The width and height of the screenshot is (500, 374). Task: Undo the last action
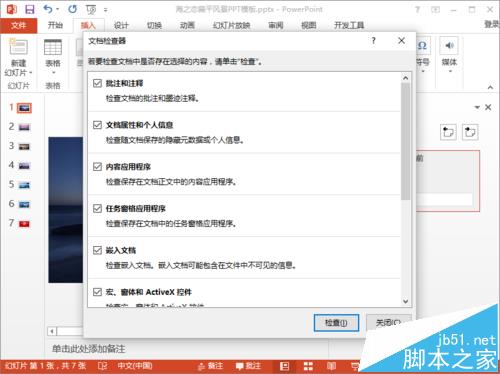point(48,9)
